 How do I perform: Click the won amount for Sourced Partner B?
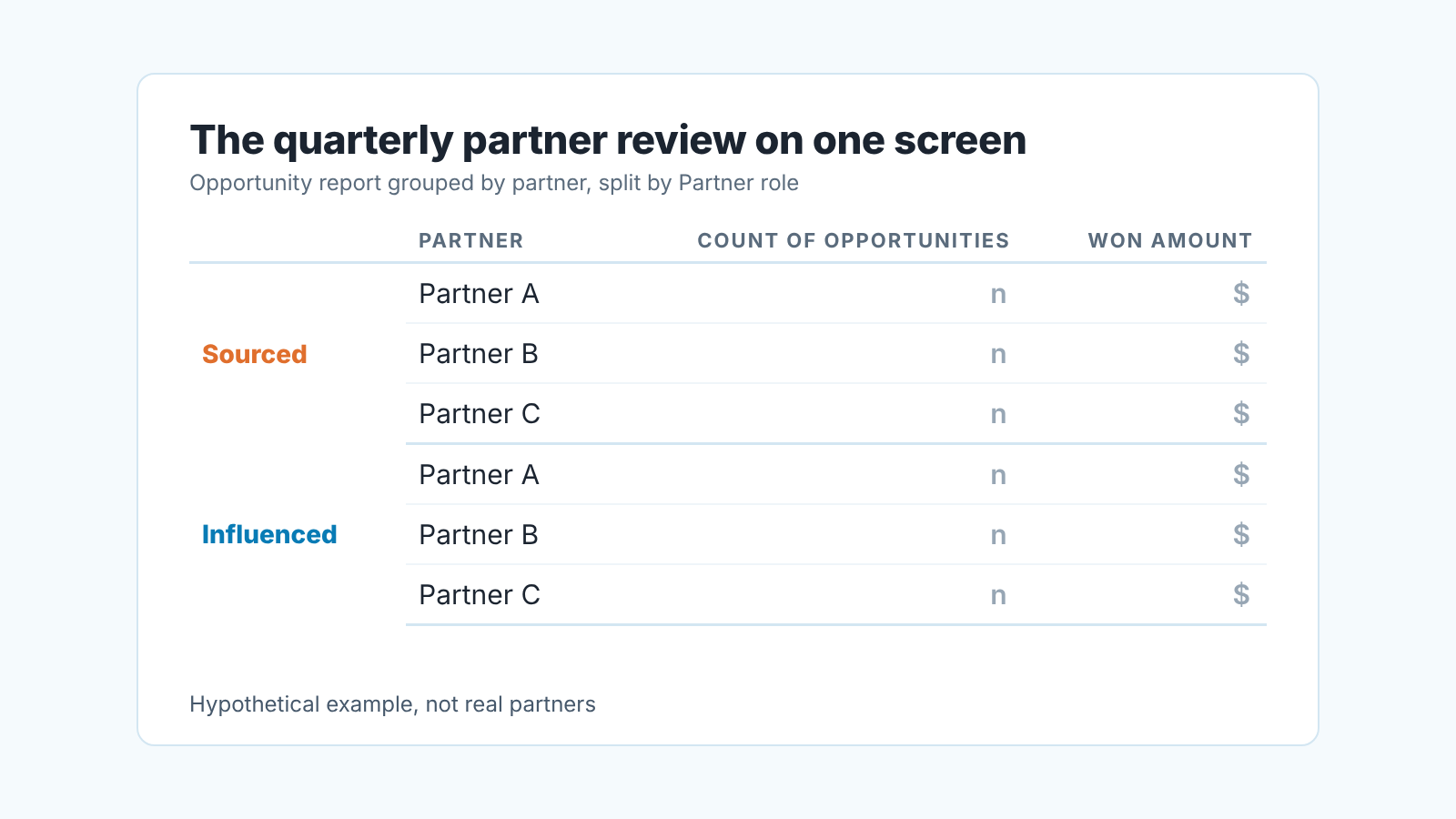coord(1241,353)
